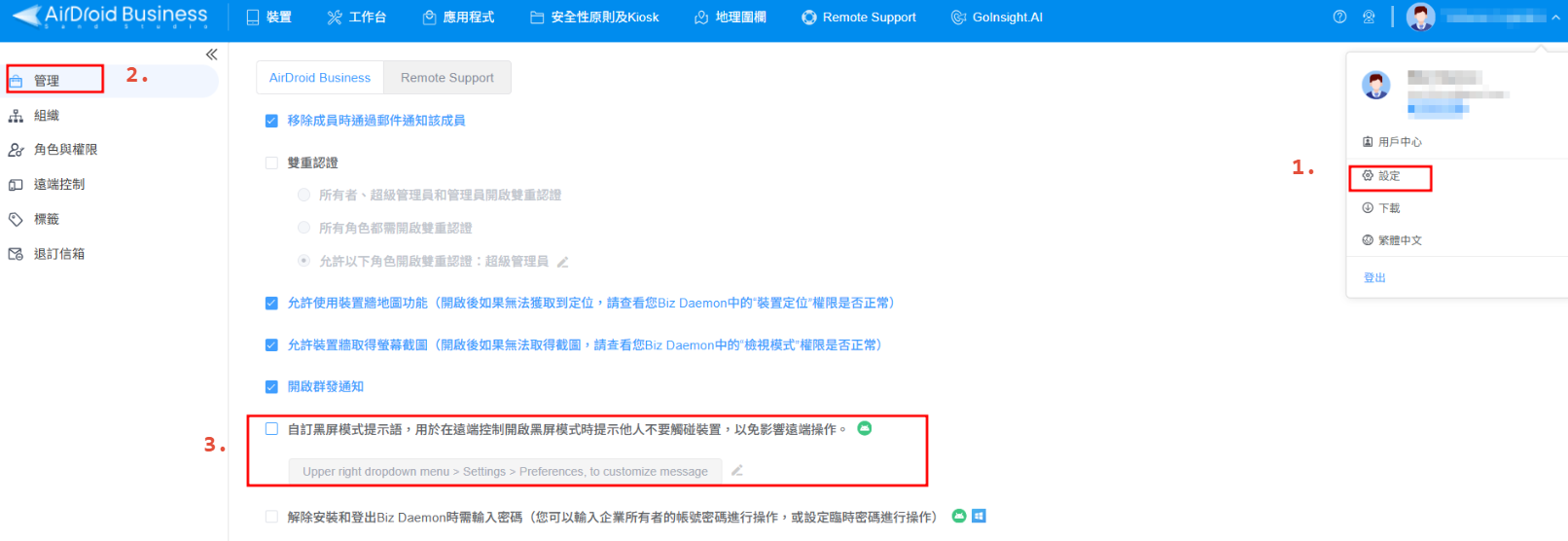Image resolution: width=1568 pixels, height=541 pixels.
Task: Click Windows icon on Biz Daemon password row
Action: pyautogui.click(x=979, y=517)
